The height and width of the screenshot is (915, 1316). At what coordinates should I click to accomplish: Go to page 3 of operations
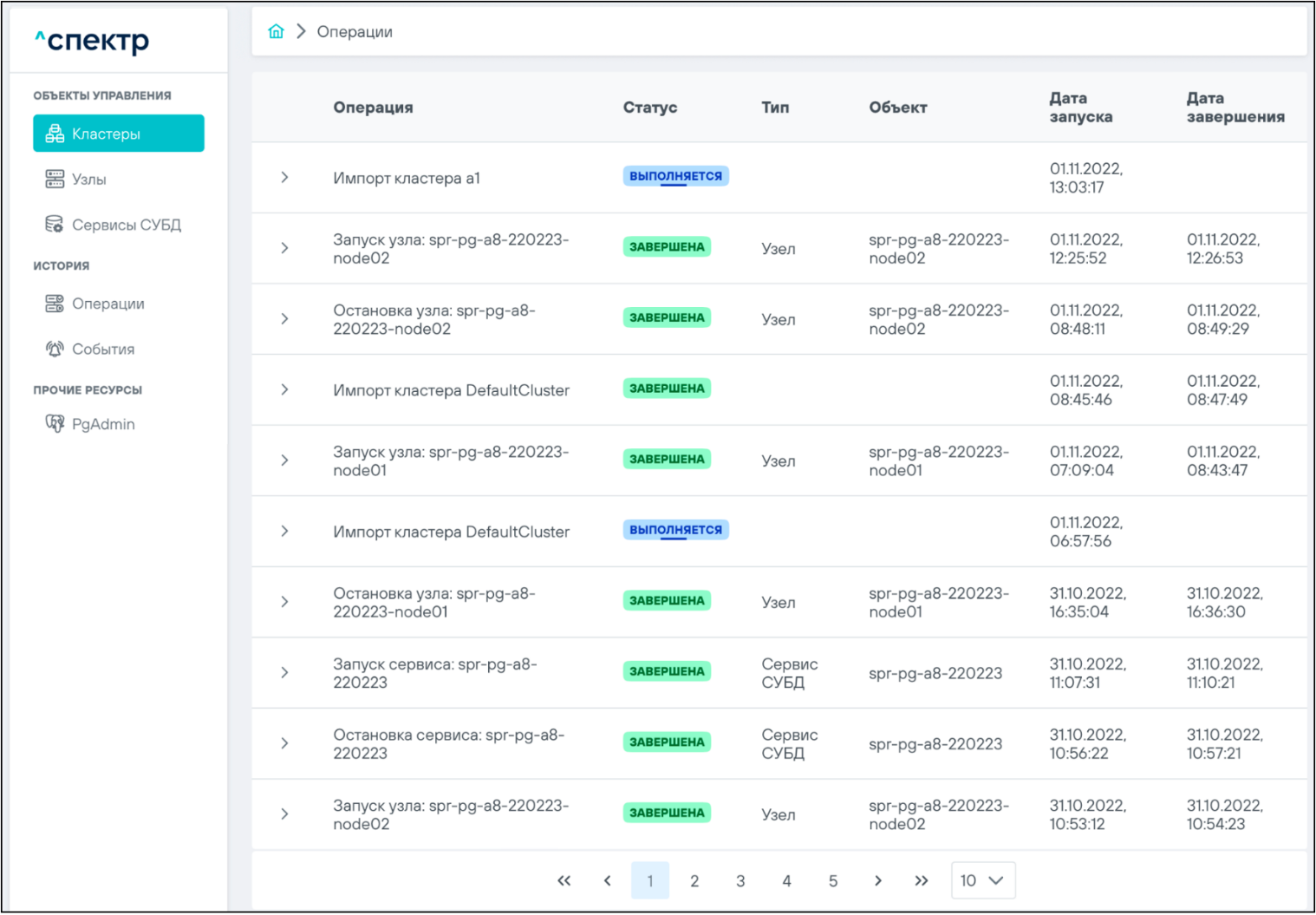(740, 880)
